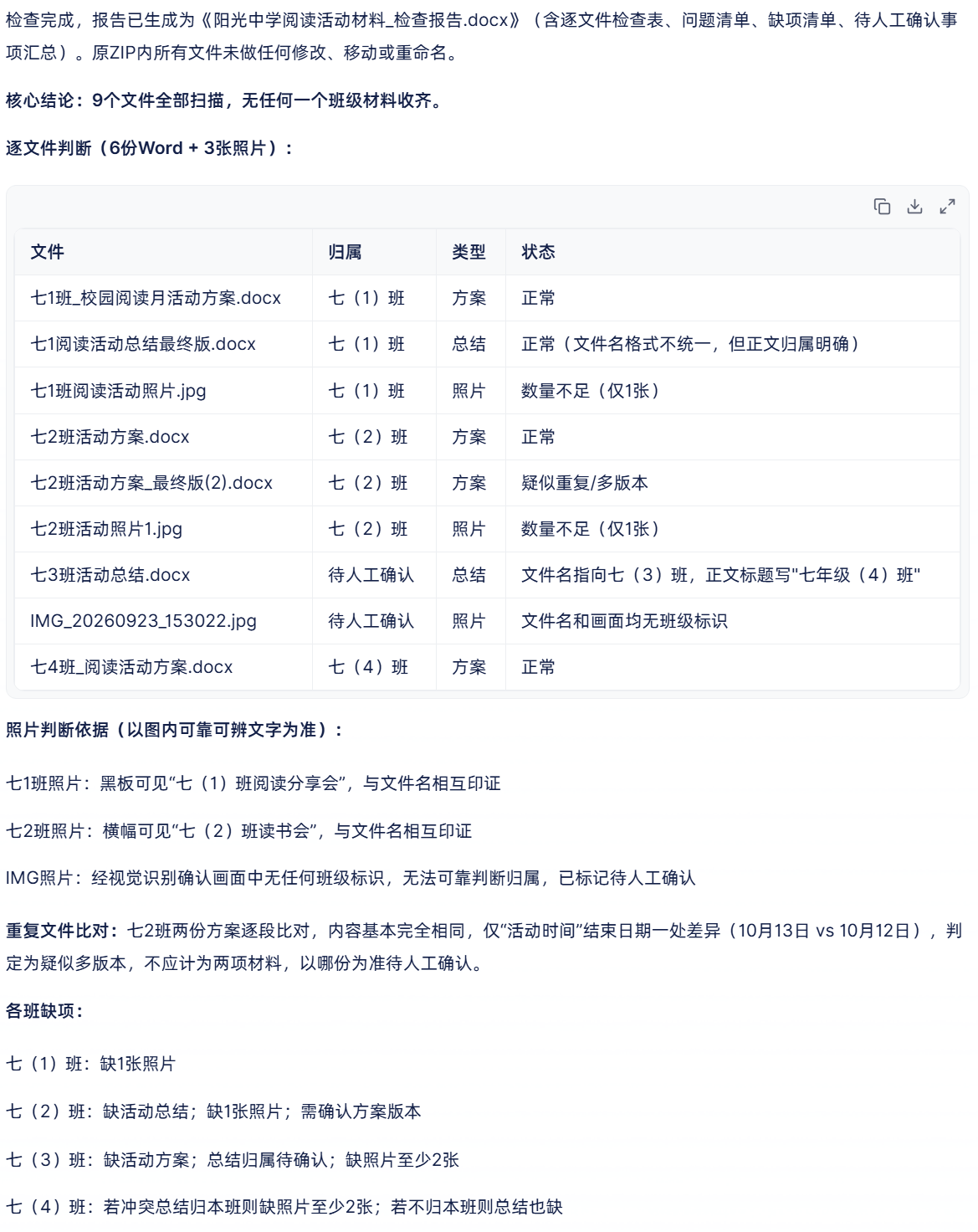Download the file table
This screenshot has height=1232, width=978.
(914, 207)
